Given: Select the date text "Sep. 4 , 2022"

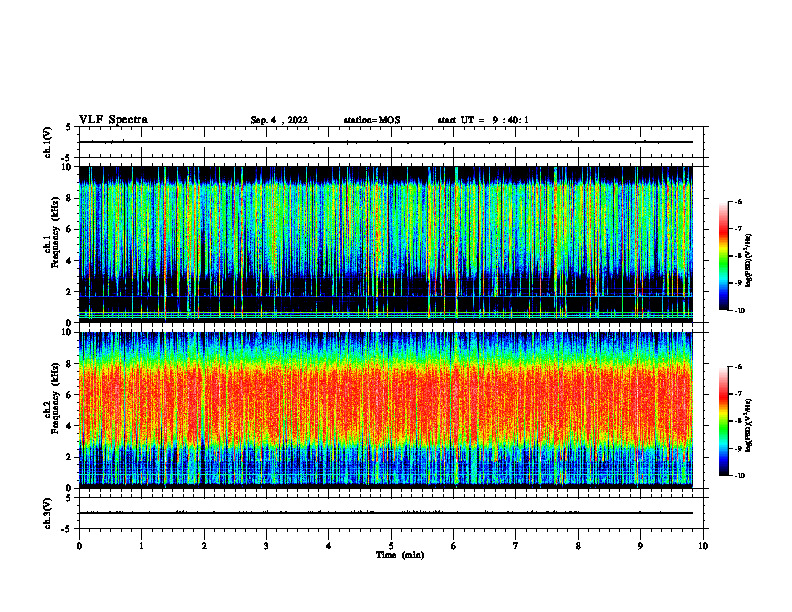Looking at the screenshot, I should coord(279,120).
